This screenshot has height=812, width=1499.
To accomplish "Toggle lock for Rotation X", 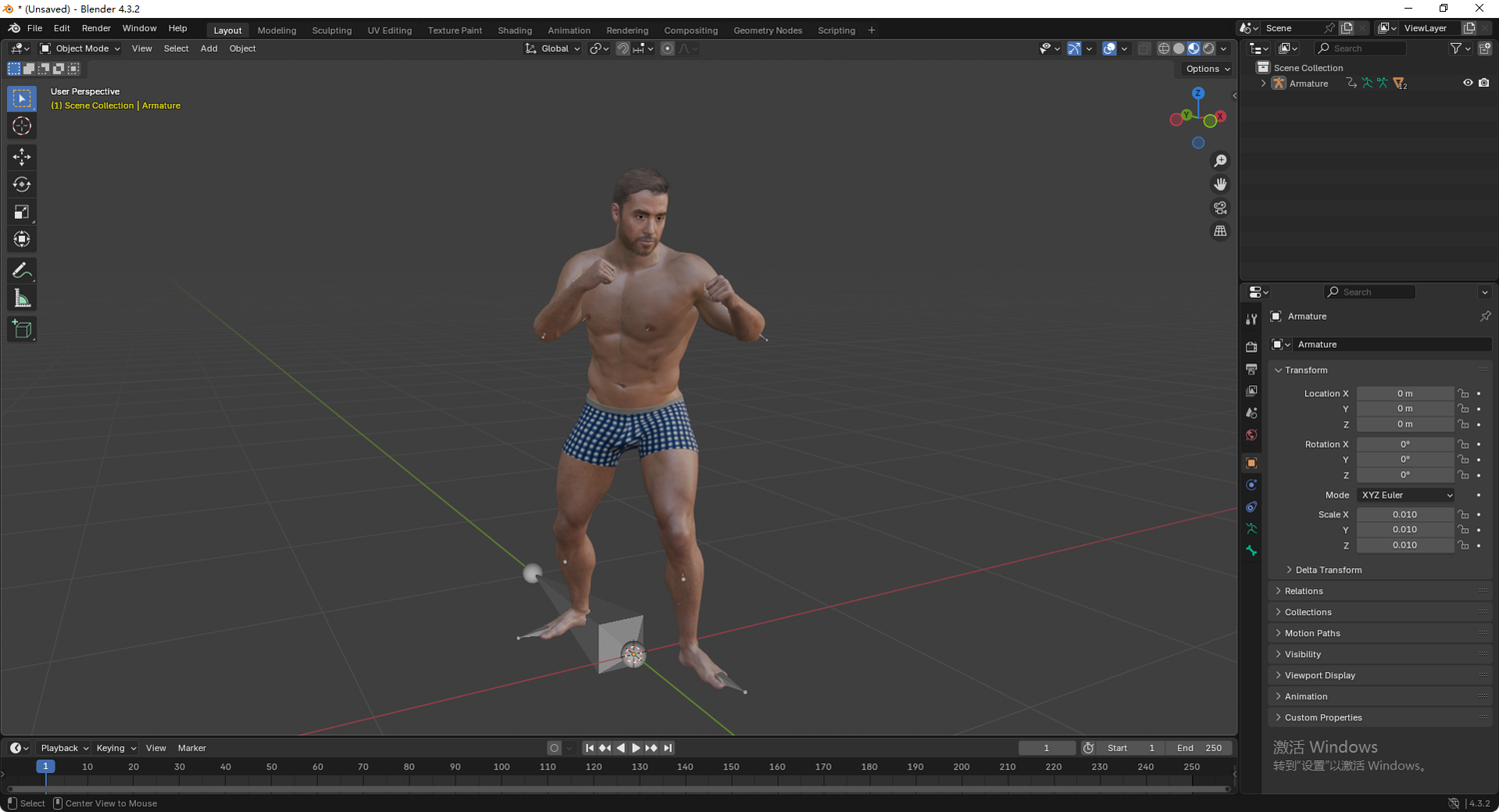I will (x=1463, y=444).
